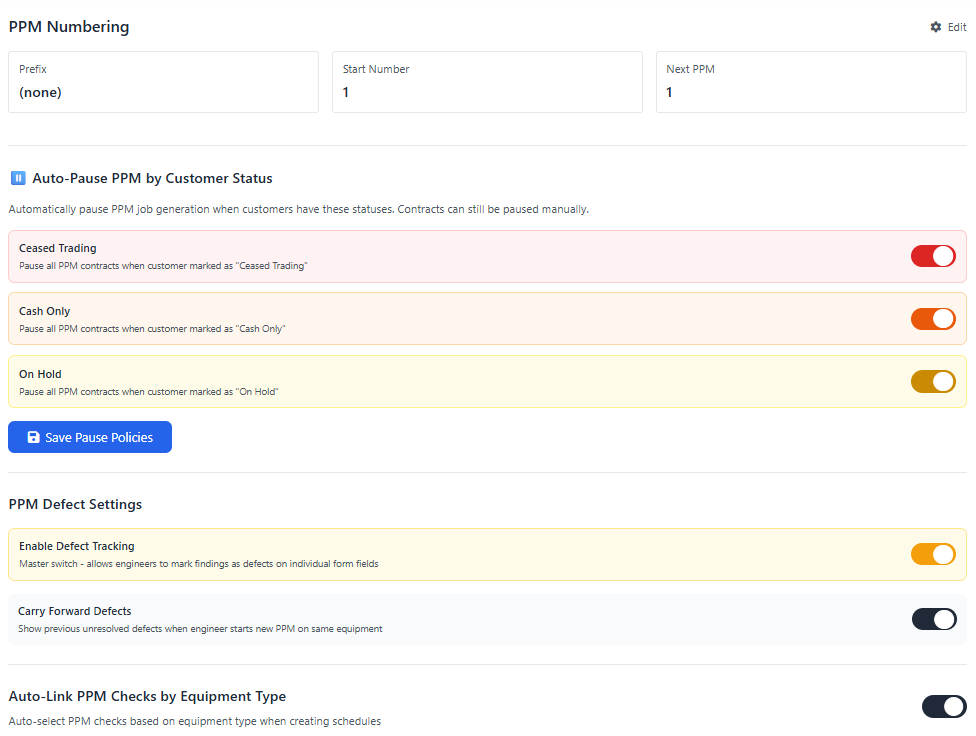This screenshot has width=976, height=736.
Task: Click the 'Automatically pause PPM job generation' description
Action: click(x=299, y=209)
